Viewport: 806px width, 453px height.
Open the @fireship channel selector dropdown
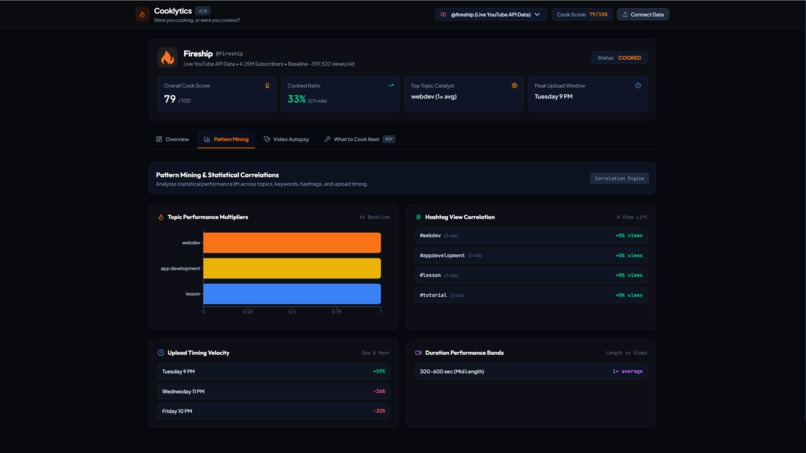490,14
